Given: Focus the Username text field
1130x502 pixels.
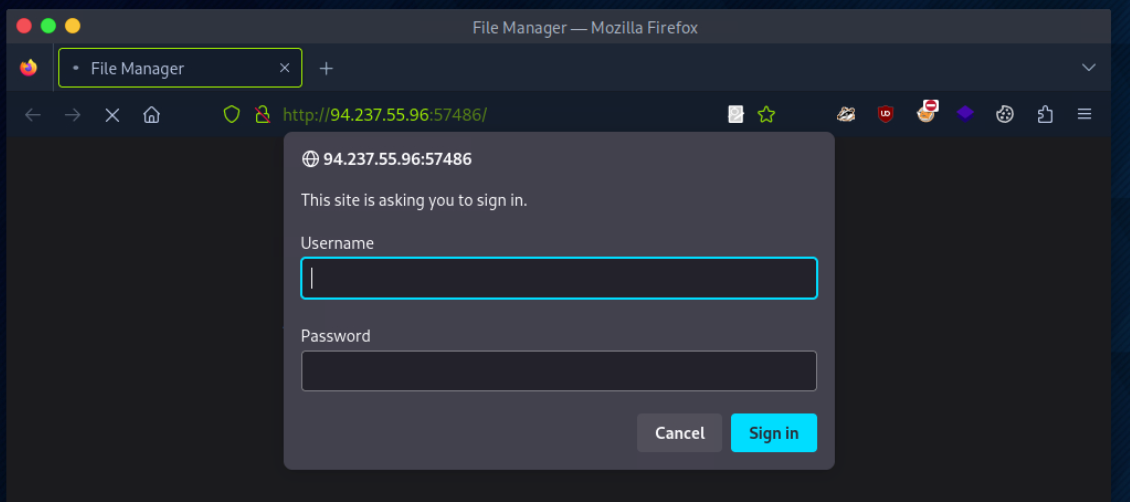Looking at the screenshot, I should click(x=558, y=279).
